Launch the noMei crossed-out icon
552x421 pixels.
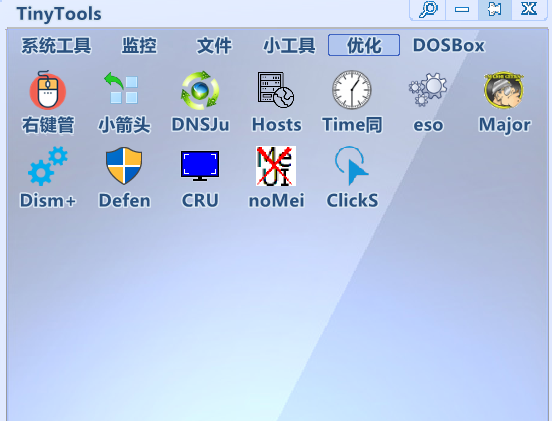point(276,166)
